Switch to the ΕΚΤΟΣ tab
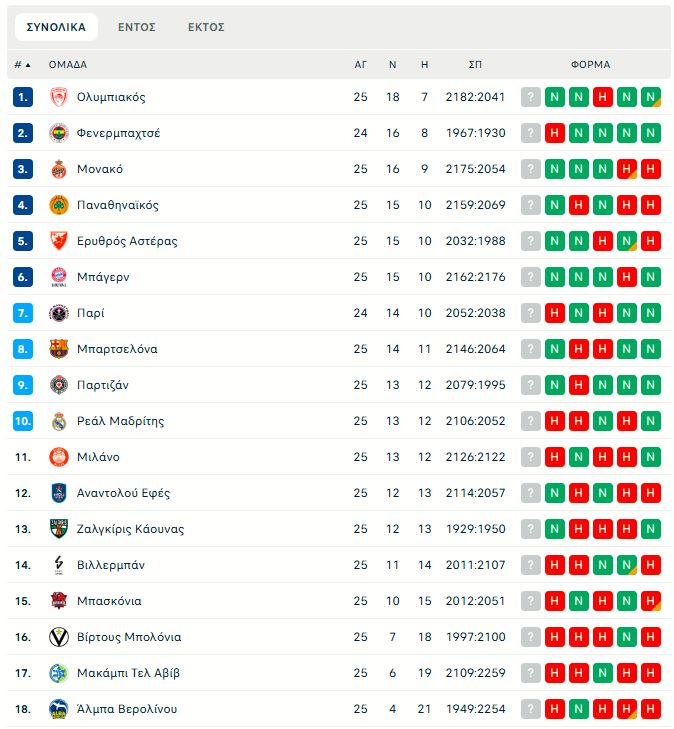674x729 pixels. point(206,27)
